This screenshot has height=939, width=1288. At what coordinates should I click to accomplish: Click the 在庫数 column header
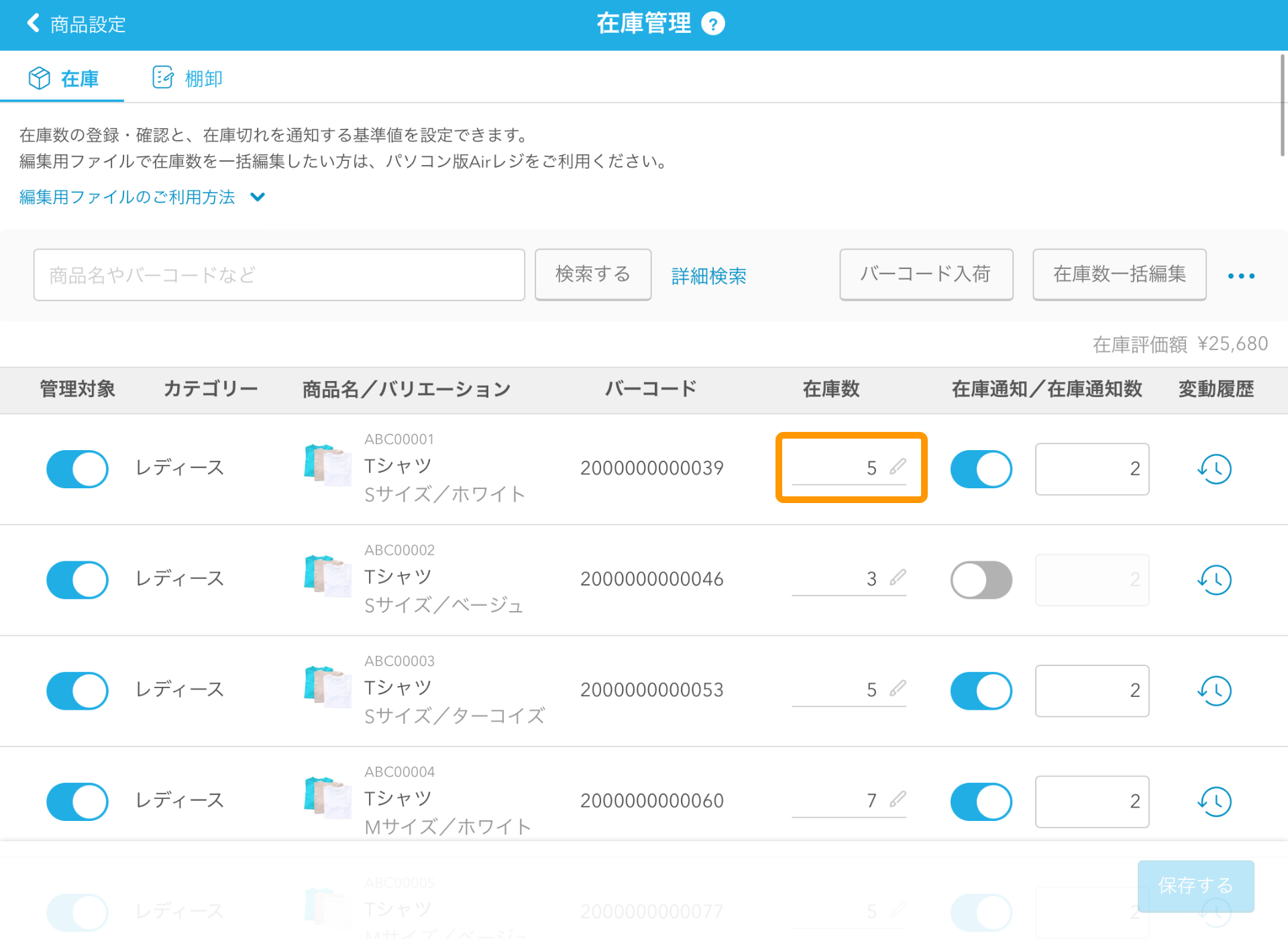tap(831, 389)
